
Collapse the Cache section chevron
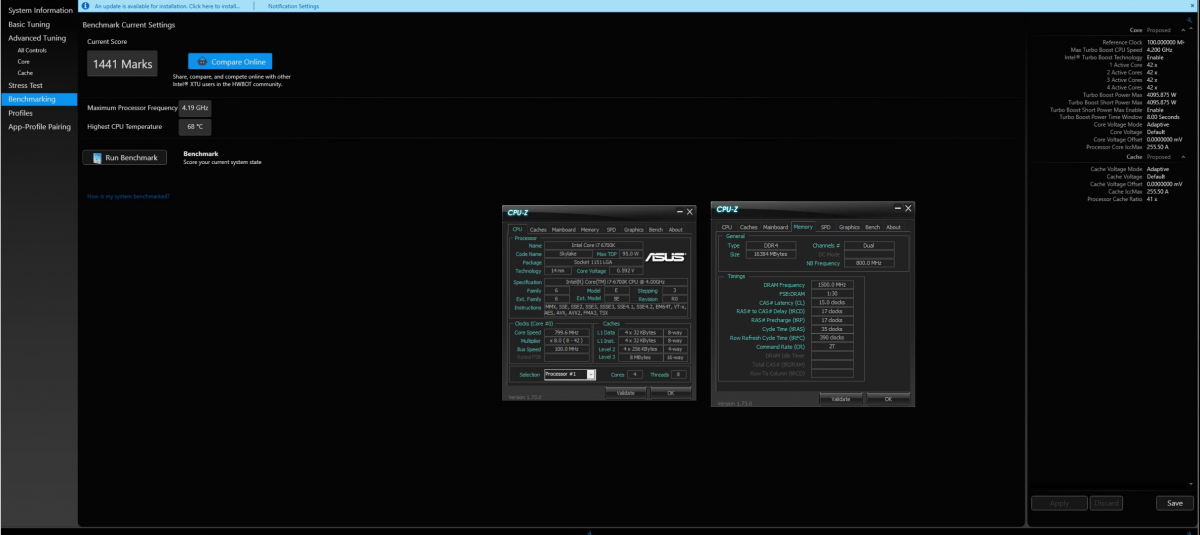[x=1183, y=156]
